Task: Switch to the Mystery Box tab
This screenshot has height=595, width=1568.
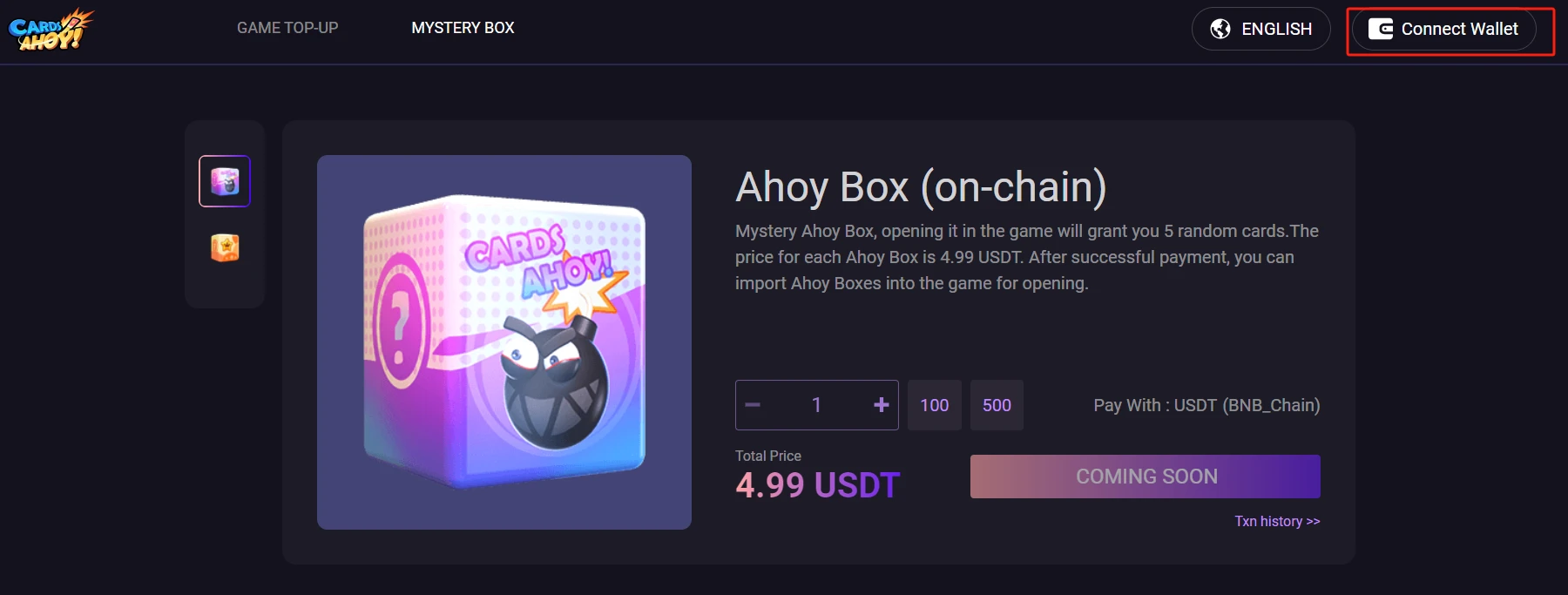Action: point(463,28)
